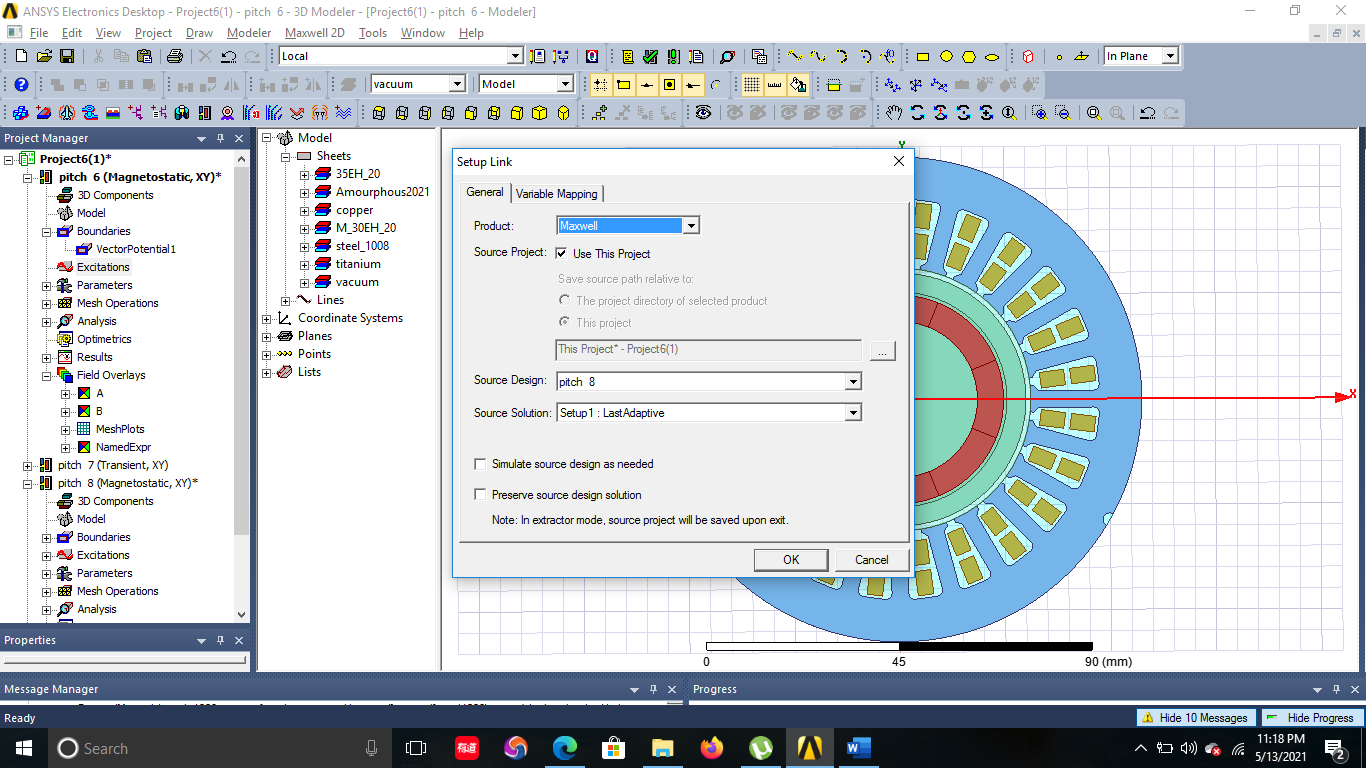Select the This project radio button

click(x=565, y=322)
